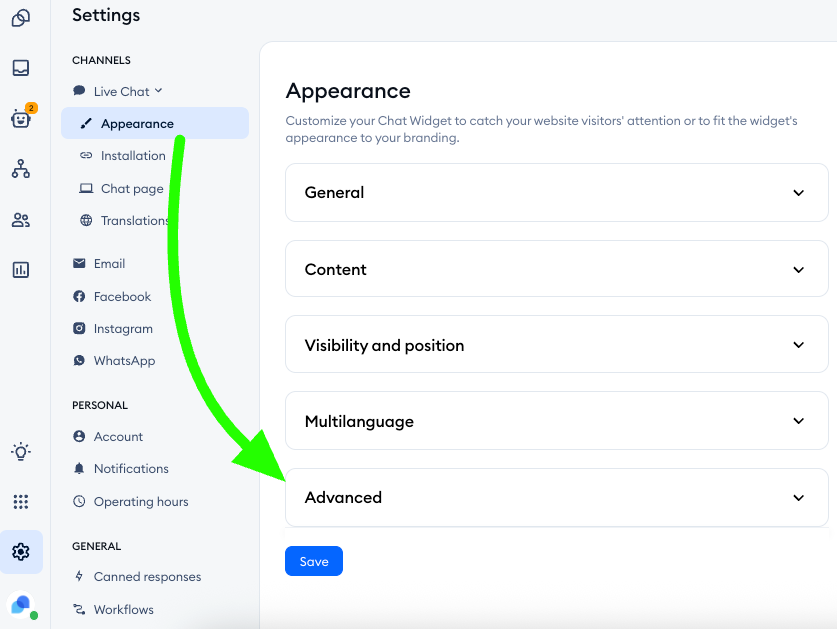Image resolution: width=837 pixels, height=629 pixels.
Task: Open the Contacts people icon
Action: 21,220
